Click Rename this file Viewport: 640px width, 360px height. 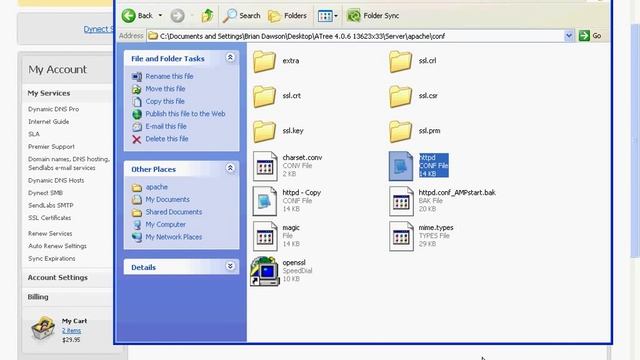coord(169,76)
